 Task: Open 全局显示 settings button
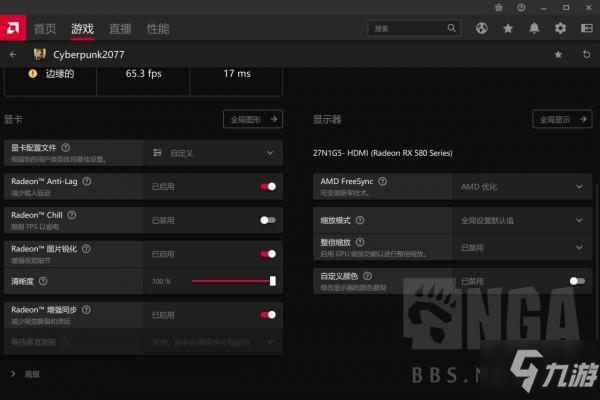[562, 119]
